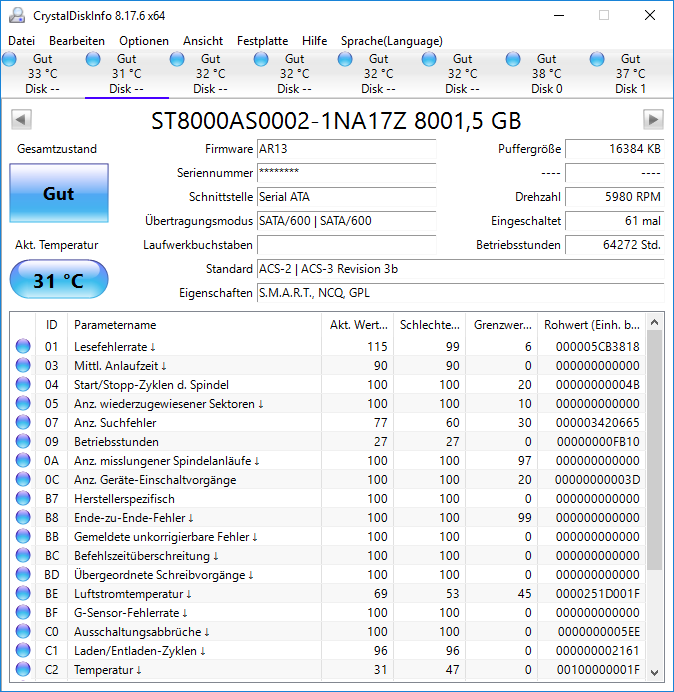Open the Optionen menu
Image resolution: width=674 pixels, height=692 pixels.
pyautogui.click(x=144, y=41)
